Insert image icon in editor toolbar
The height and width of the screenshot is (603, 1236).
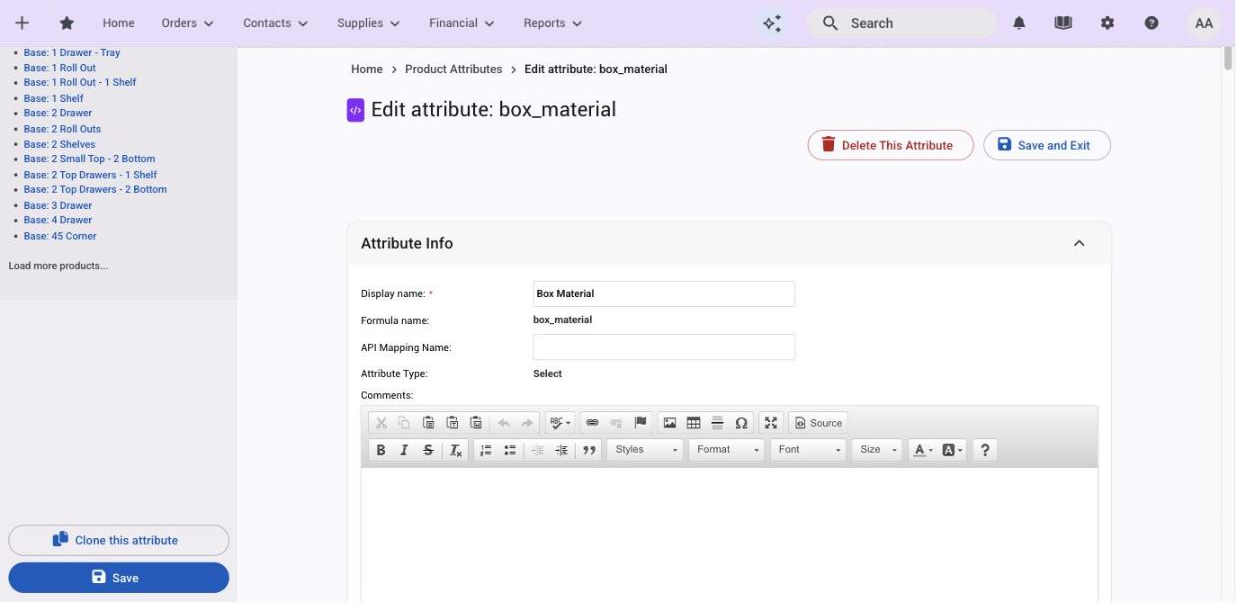pyautogui.click(x=670, y=423)
